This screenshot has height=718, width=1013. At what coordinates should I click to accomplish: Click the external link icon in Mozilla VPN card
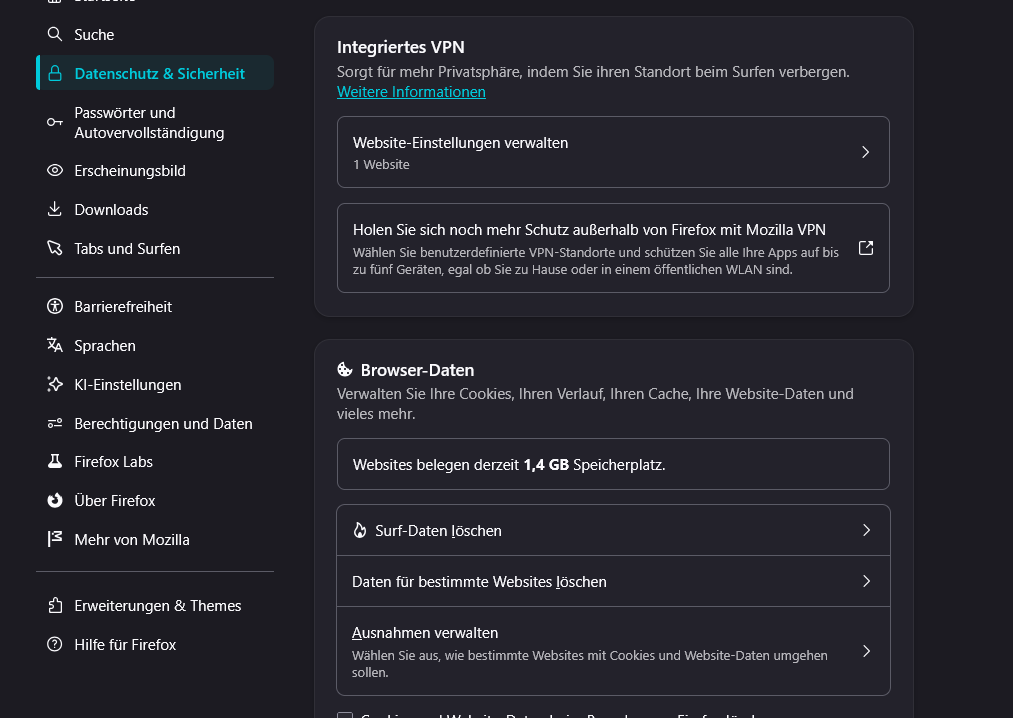866,248
